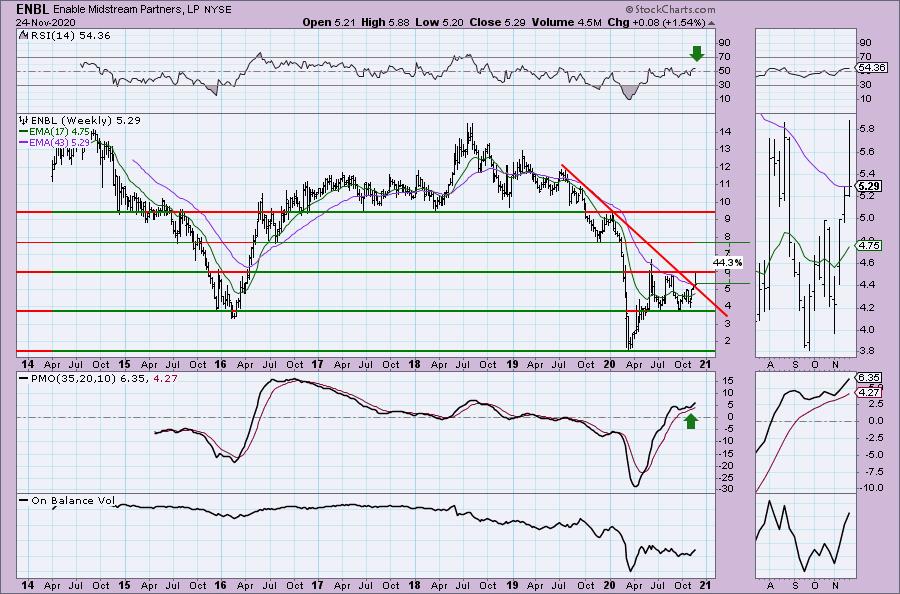900x594 pixels.
Task: Click the 54.36 RSI value tag
Action: (871, 68)
